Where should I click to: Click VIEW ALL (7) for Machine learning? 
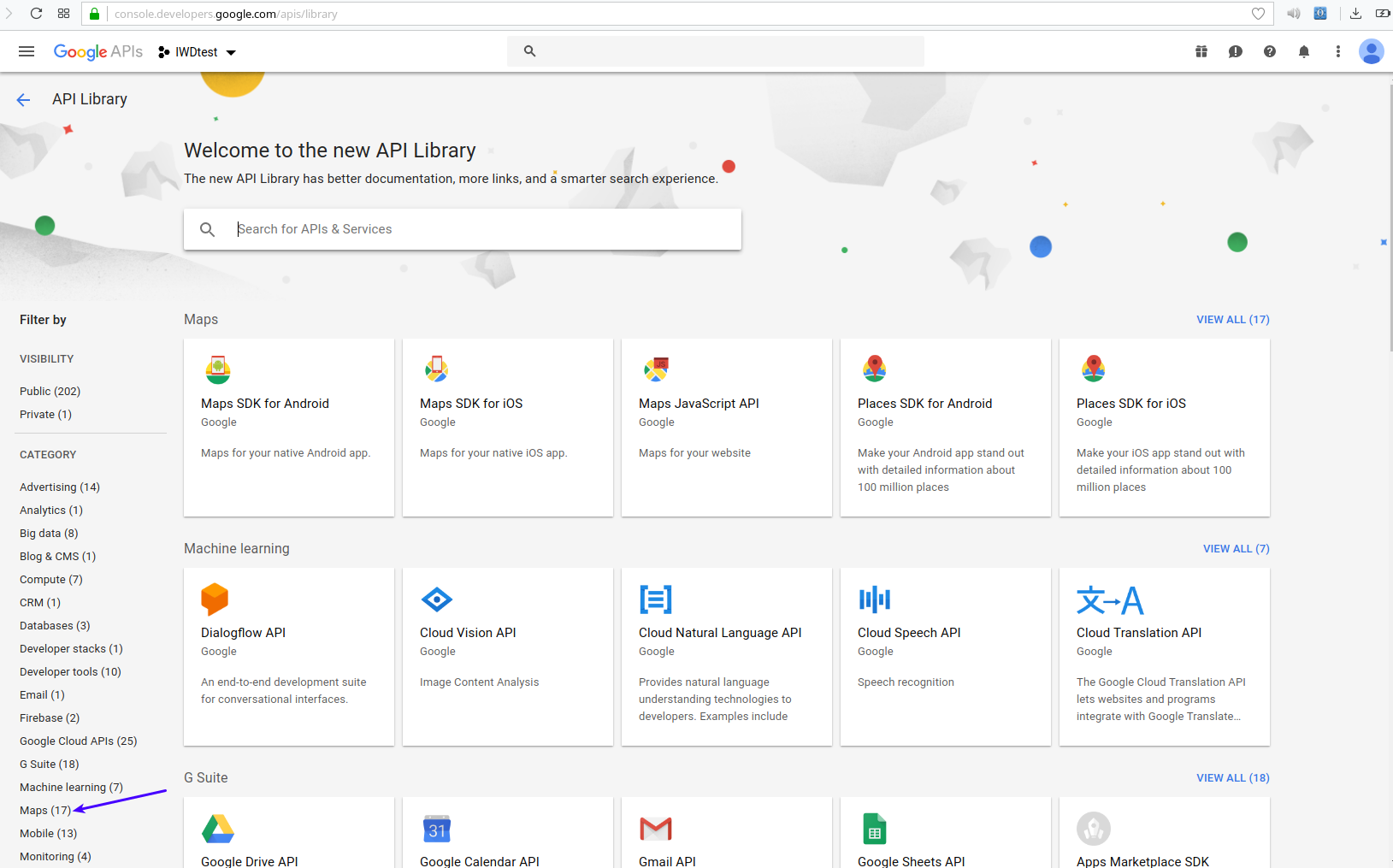point(1237,548)
